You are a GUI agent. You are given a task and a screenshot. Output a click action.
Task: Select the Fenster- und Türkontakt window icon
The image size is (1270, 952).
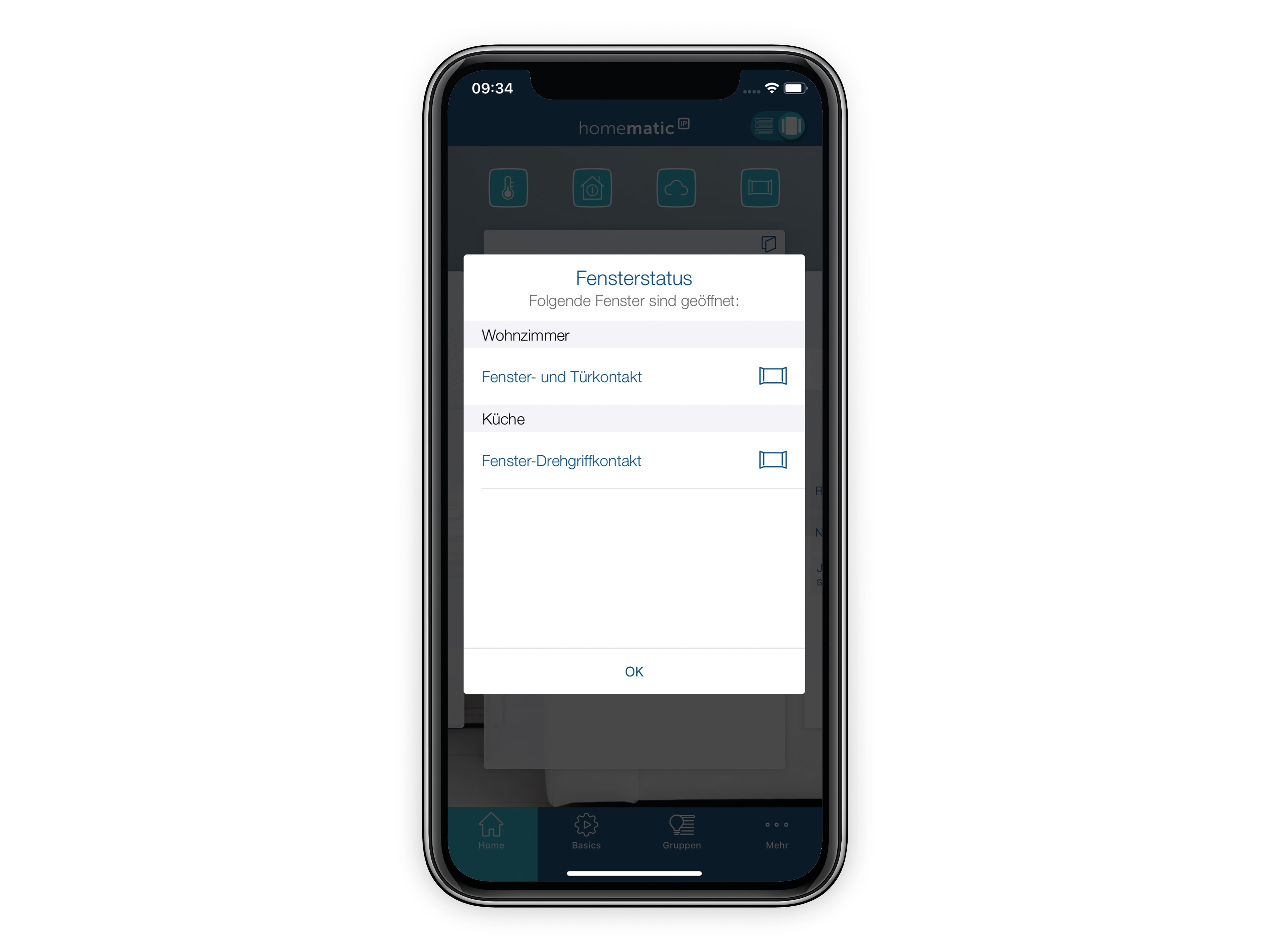[775, 377]
